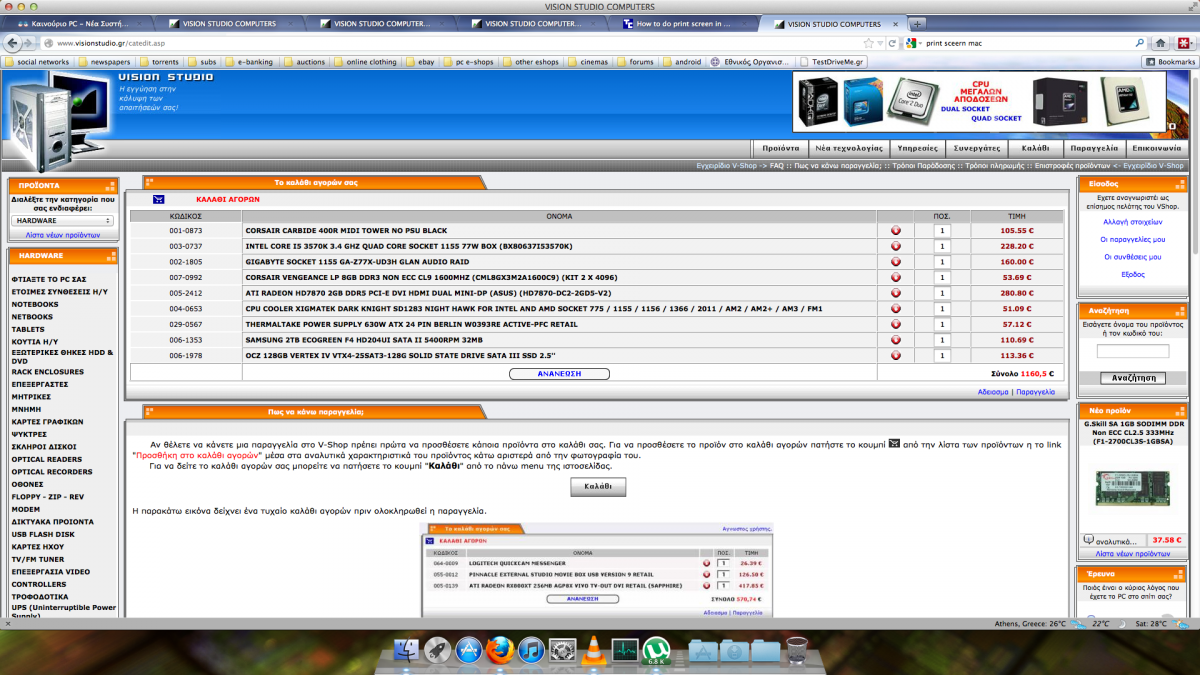Launch the App Store from Dock
Screen dimensions: 1200x675
[469, 652]
